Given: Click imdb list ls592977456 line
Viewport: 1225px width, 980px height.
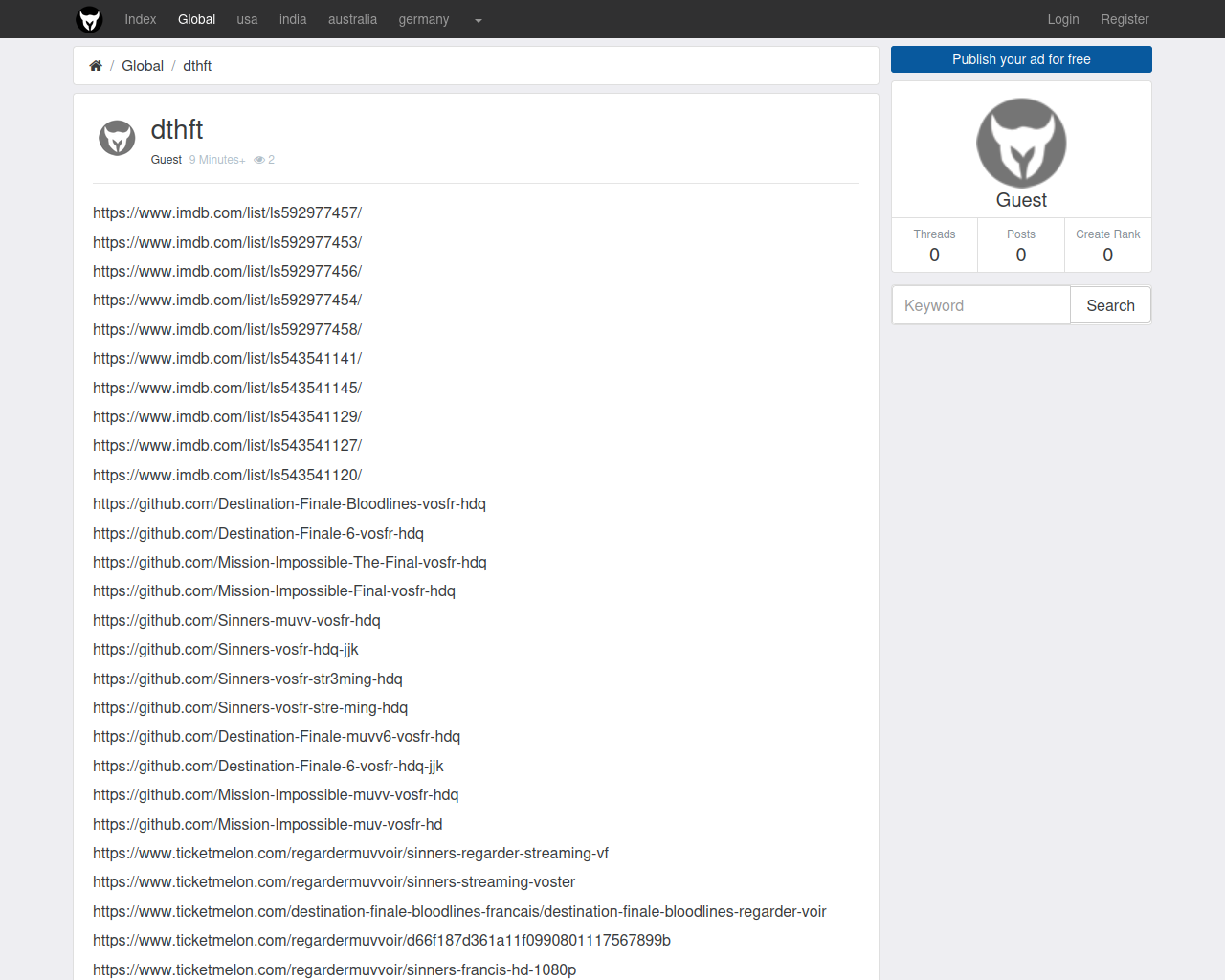Looking at the screenshot, I should click(227, 271).
